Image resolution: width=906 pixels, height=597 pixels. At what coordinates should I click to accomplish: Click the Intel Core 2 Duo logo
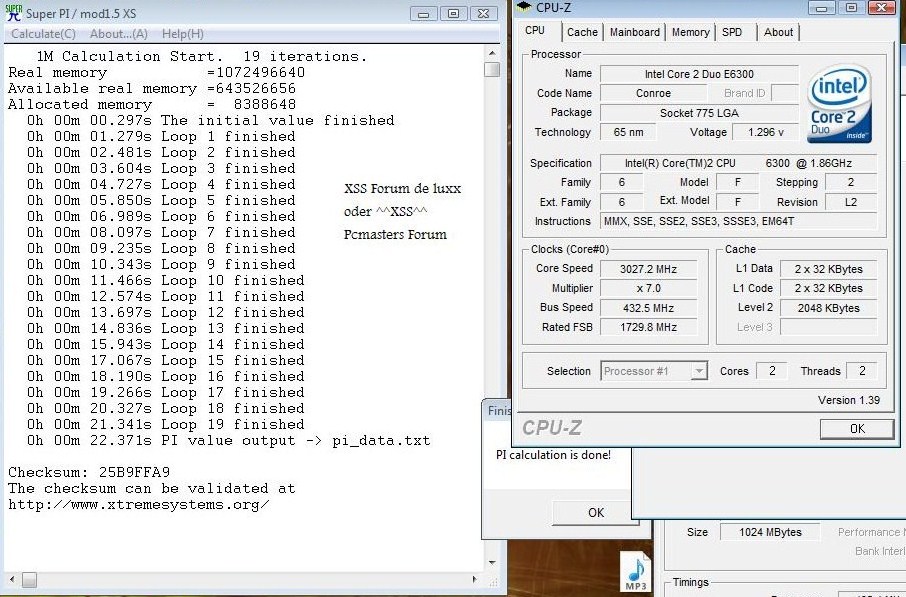pyautogui.click(x=839, y=104)
